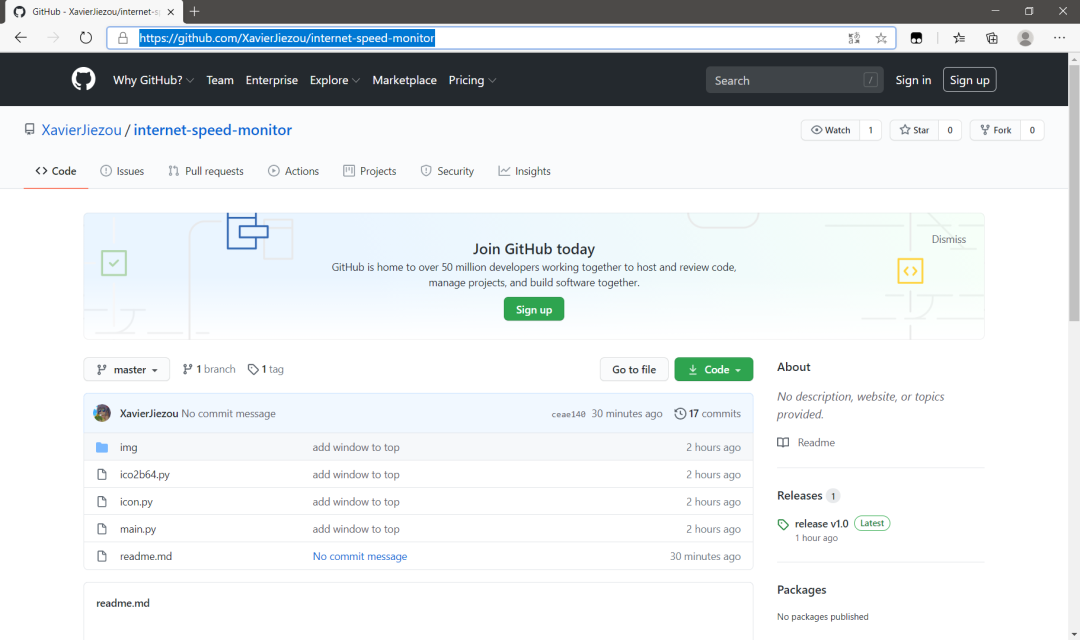
Task: Open the Marketplace navigation link
Action: pos(404,80)
